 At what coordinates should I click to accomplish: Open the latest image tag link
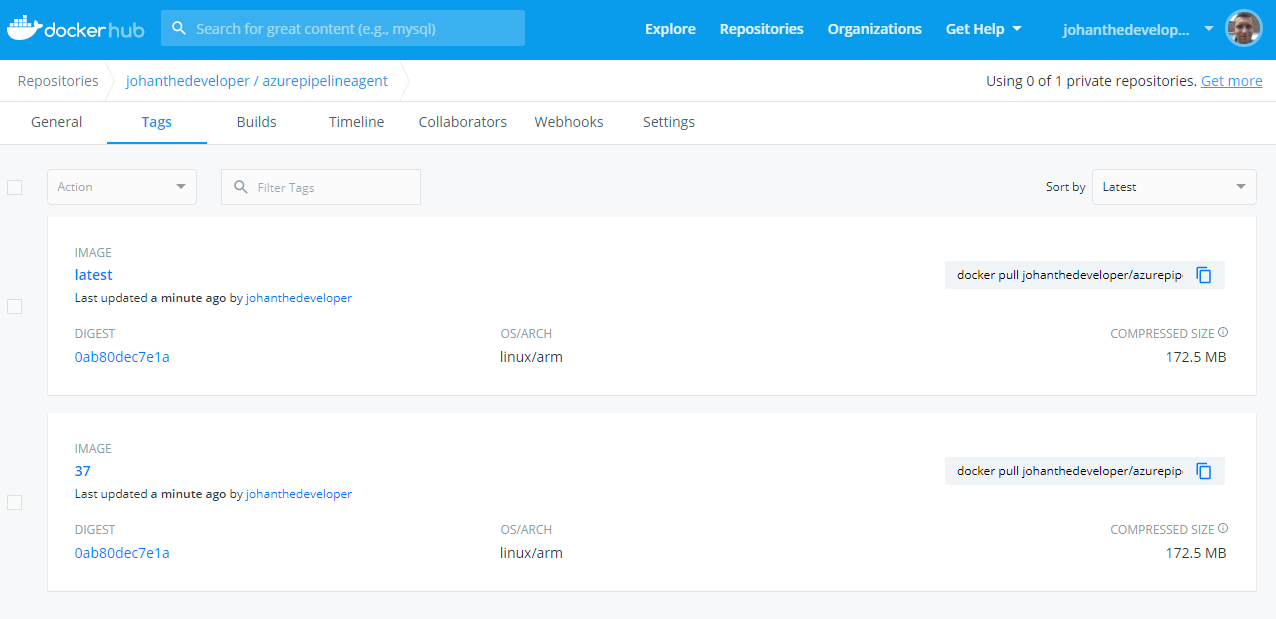[94, 275]
